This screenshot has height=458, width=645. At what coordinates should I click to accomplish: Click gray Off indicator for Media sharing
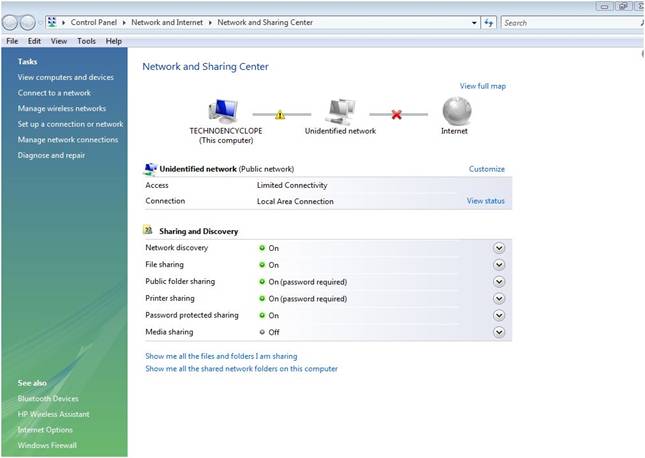[262, 332]
